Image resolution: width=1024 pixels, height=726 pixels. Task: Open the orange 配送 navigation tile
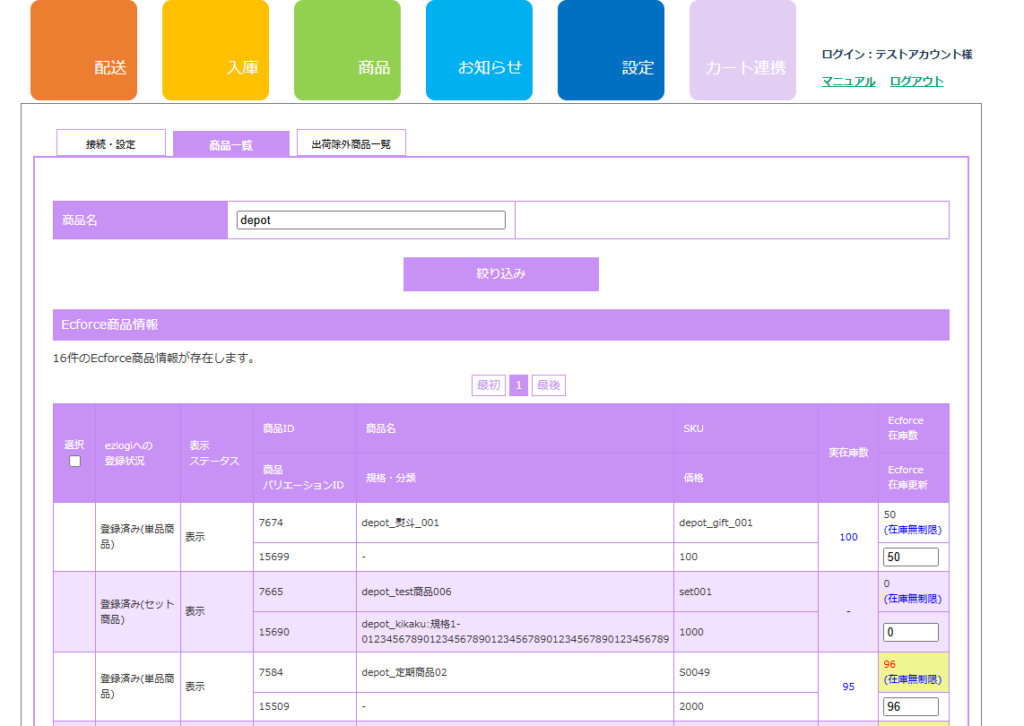coord(83,51)
